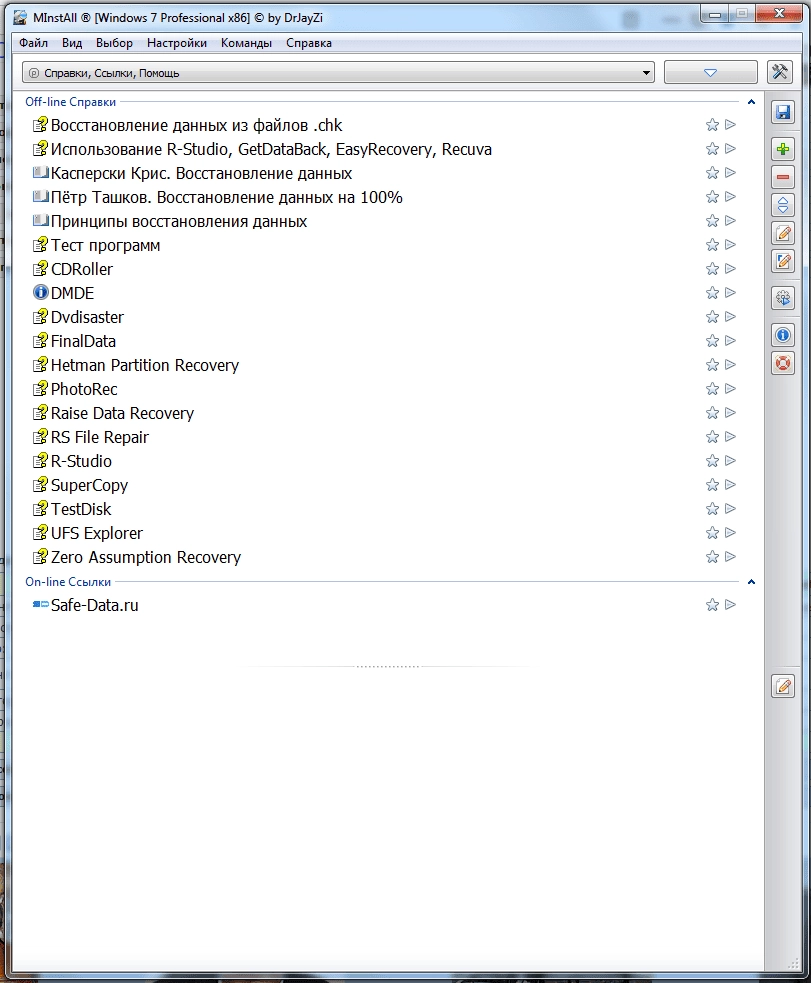Collapse the Off-line Справки group chevron
Screen dimensions: 811x983
[751, 102]
